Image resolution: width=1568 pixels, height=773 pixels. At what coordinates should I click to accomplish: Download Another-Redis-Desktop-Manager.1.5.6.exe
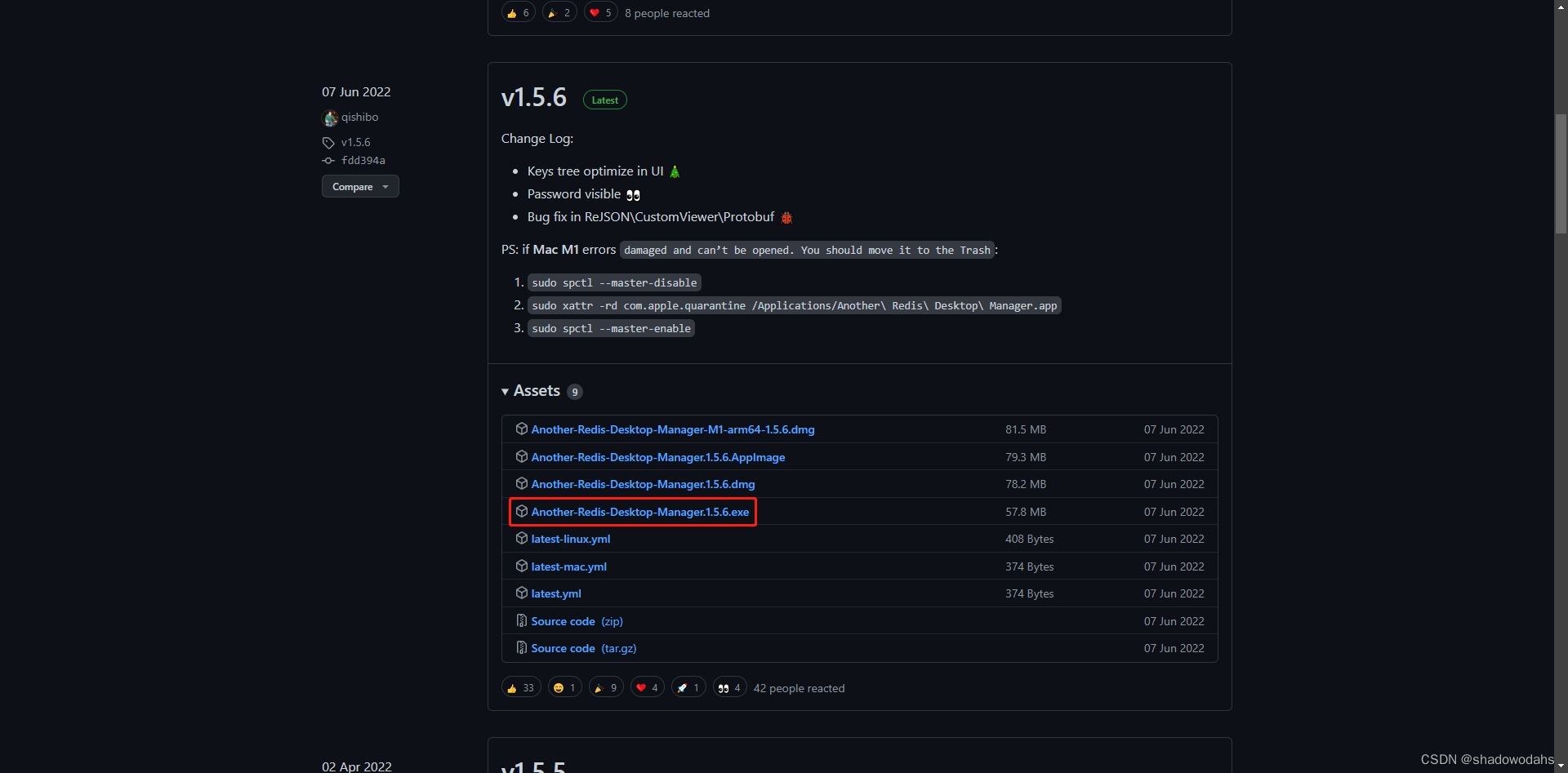click(640, 512)
